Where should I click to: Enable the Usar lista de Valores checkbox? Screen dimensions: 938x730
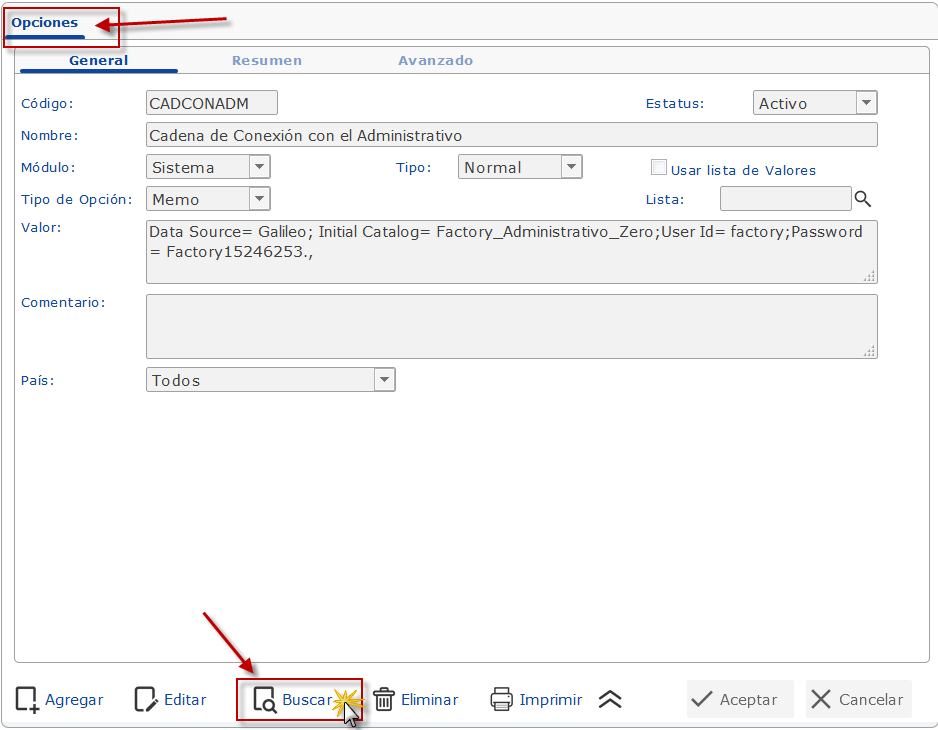tap(659, 168)
